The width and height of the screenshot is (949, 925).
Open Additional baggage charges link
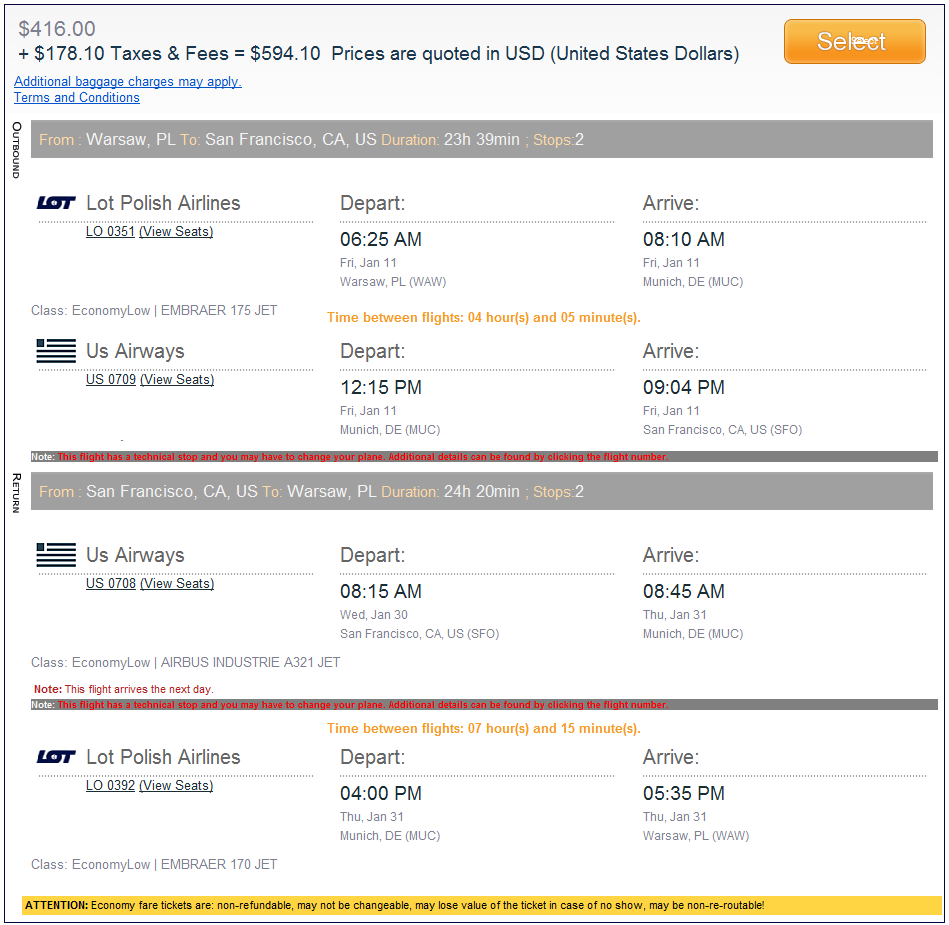pyautogui.click(x=128, y=82)
